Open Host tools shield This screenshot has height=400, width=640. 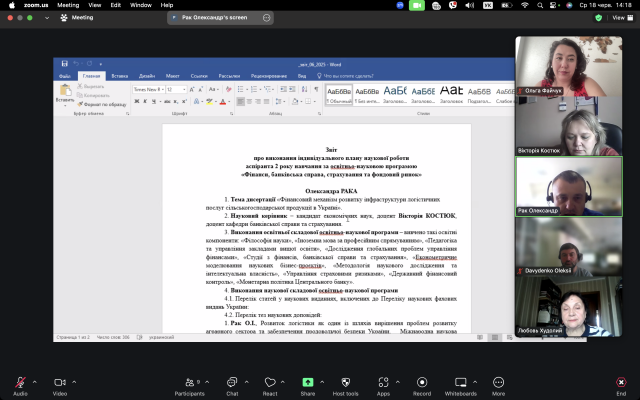point(345,386)
